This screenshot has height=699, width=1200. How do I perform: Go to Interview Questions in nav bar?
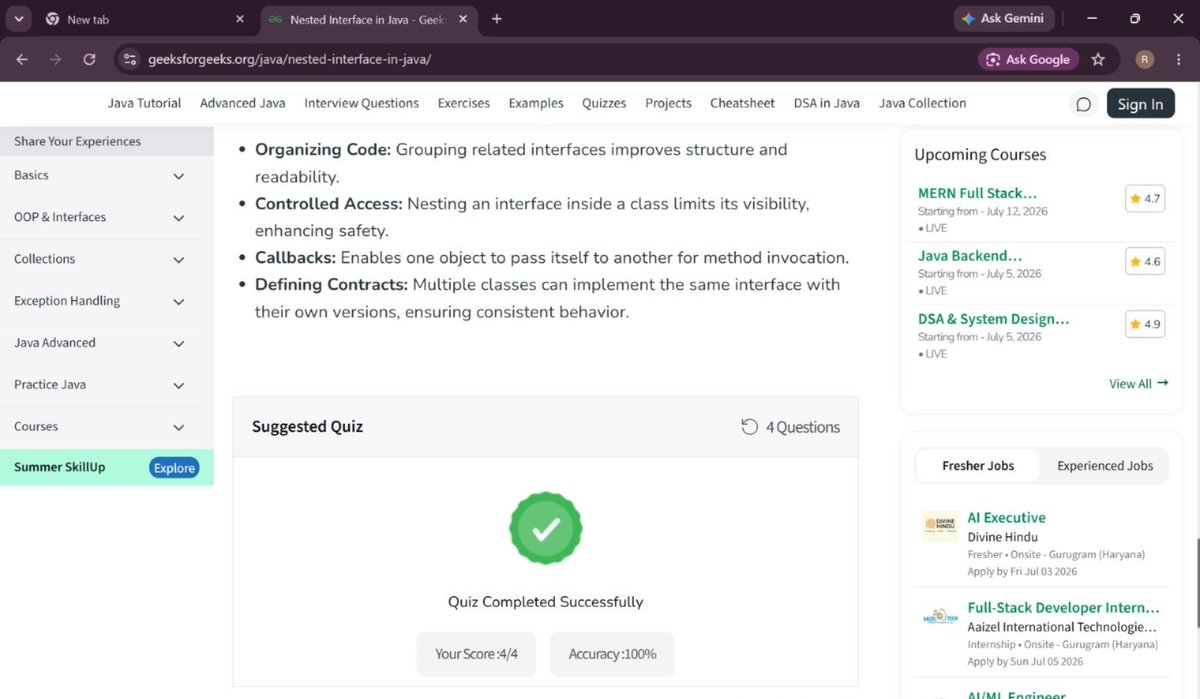click(361, 103)
